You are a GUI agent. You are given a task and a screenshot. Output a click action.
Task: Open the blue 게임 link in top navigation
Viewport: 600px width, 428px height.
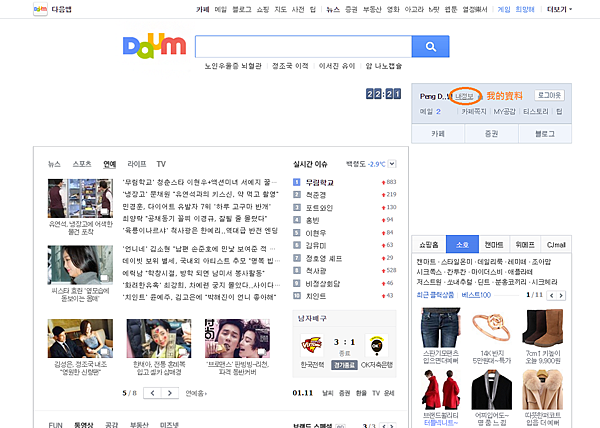[x=504, y=9]
